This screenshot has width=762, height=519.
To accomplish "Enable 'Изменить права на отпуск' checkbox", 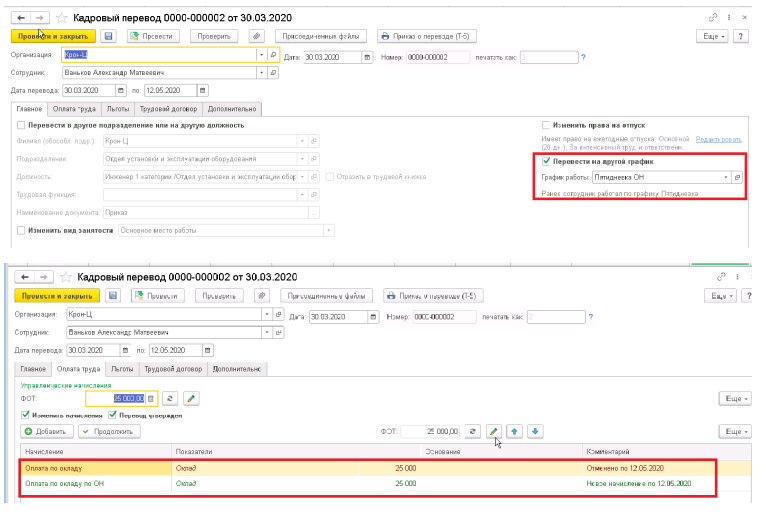I will (545, 125).
